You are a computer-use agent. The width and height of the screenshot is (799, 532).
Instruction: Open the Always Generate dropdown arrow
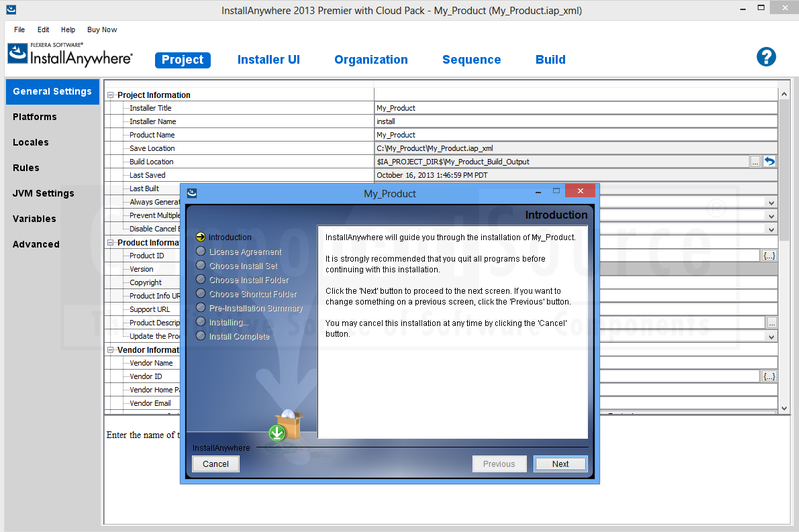tap(771, 202)
